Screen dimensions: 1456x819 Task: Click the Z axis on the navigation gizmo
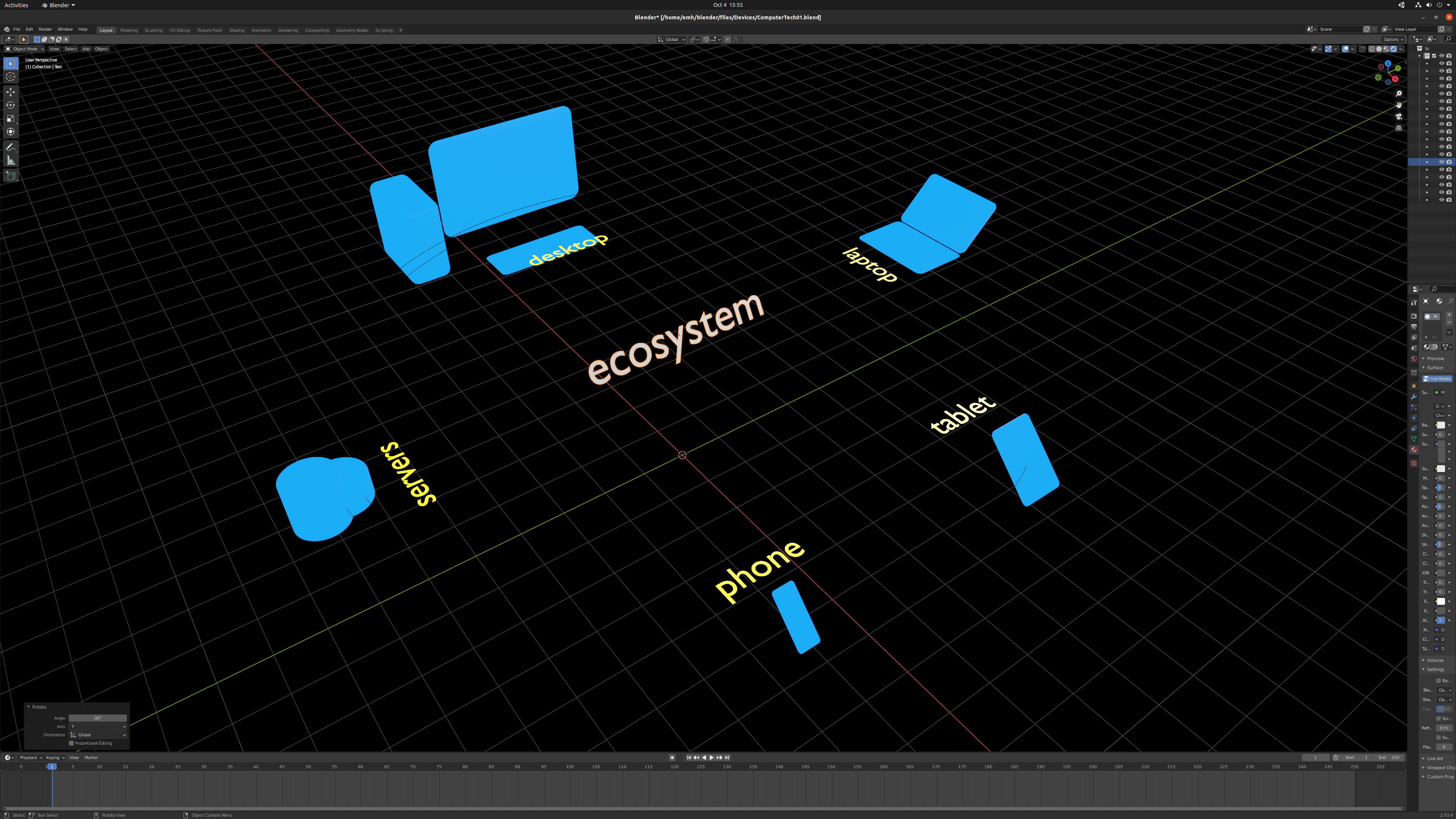[x=1388, y=64]
